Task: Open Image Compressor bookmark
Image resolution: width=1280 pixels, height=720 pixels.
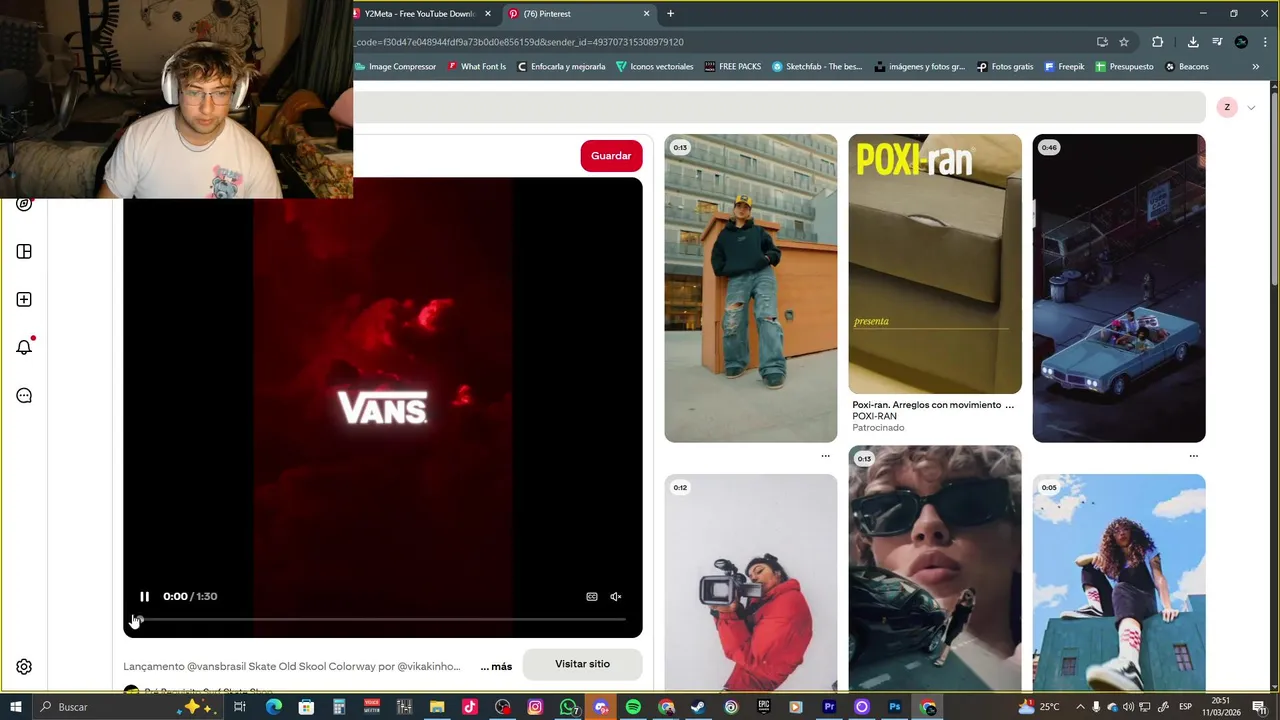Action: click(x=396, y=67)
